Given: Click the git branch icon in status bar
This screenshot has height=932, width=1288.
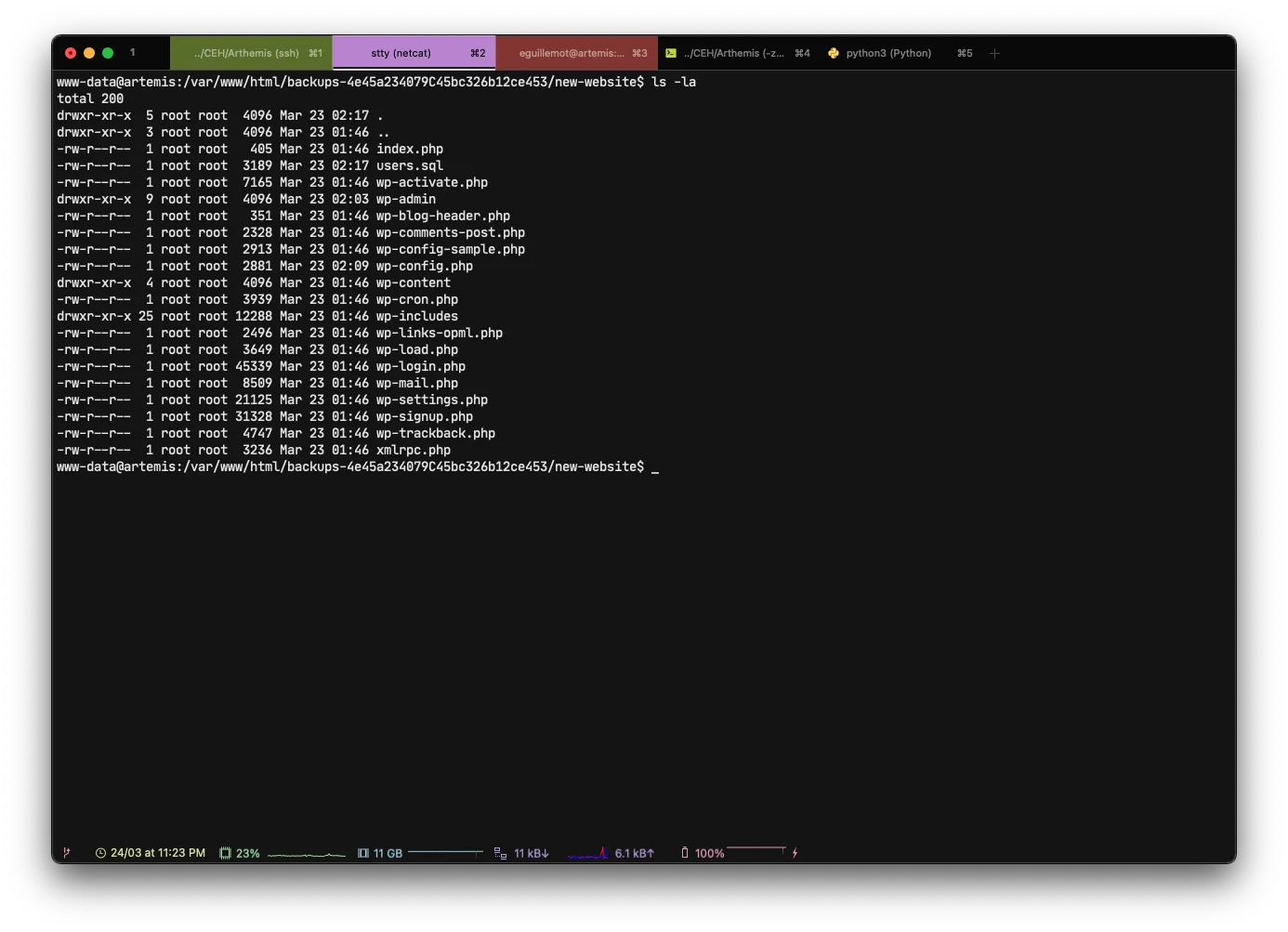Looking at the screenshot, I should [x=66, y=853].
